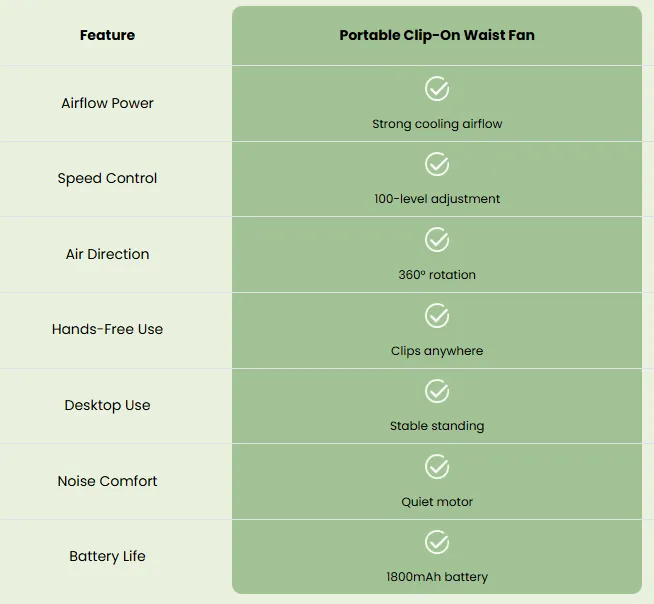Image resolution: width=654 pixels, height=604 pixels.
Task: Select the Air Direction feature label
Action: coord(107,254)
